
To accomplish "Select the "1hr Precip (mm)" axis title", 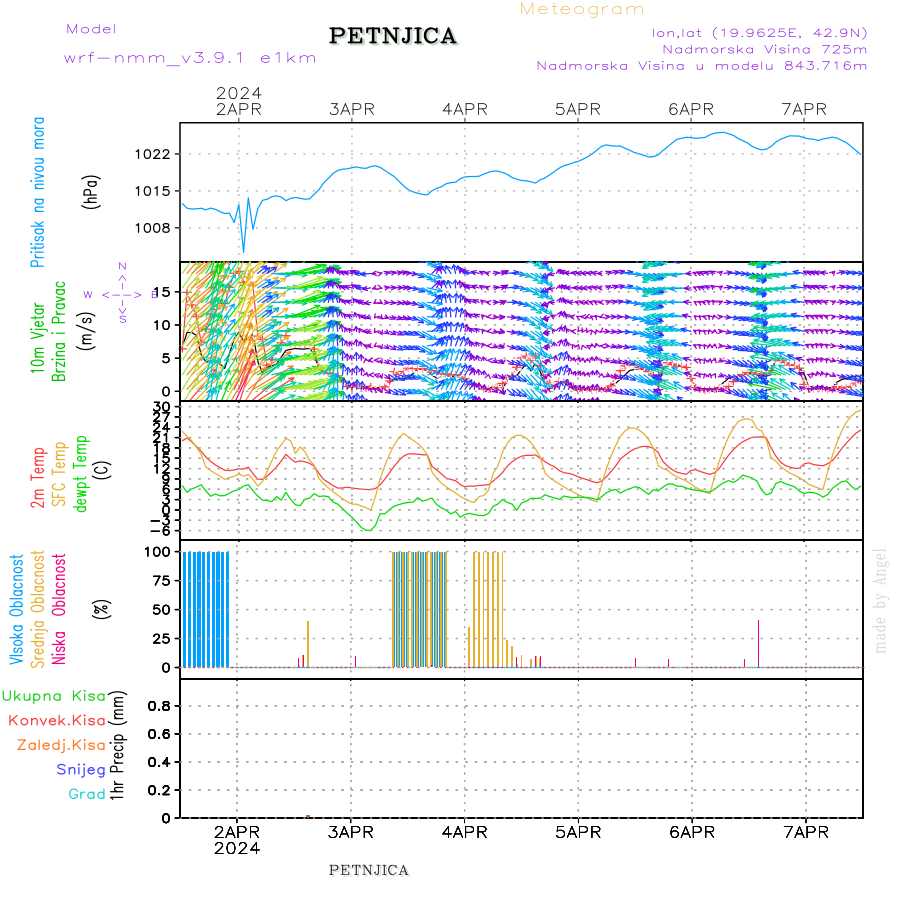I will click(117, 746).
